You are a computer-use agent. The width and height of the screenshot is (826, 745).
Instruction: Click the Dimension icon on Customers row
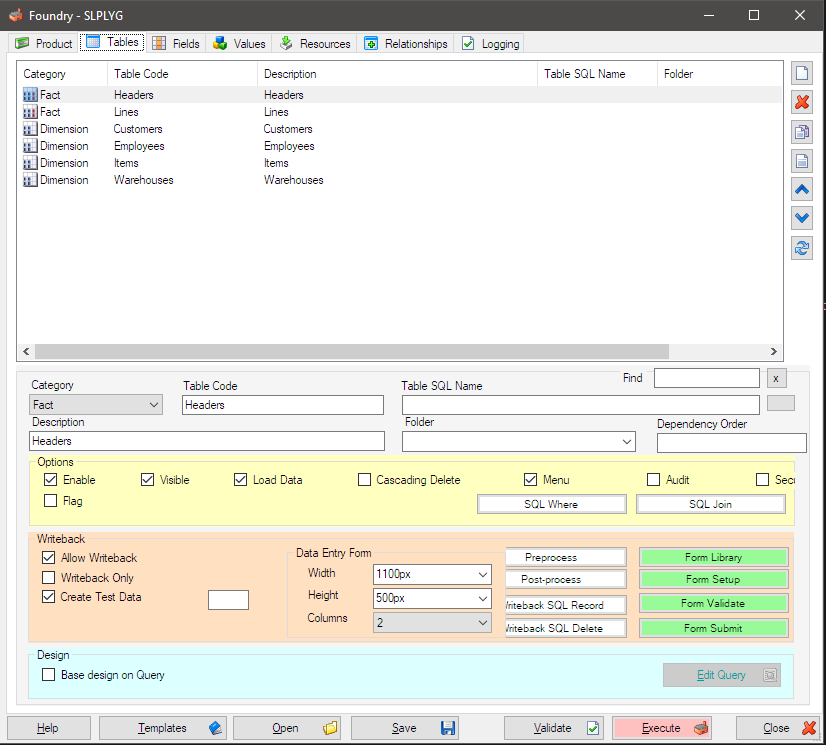point(30,129)
